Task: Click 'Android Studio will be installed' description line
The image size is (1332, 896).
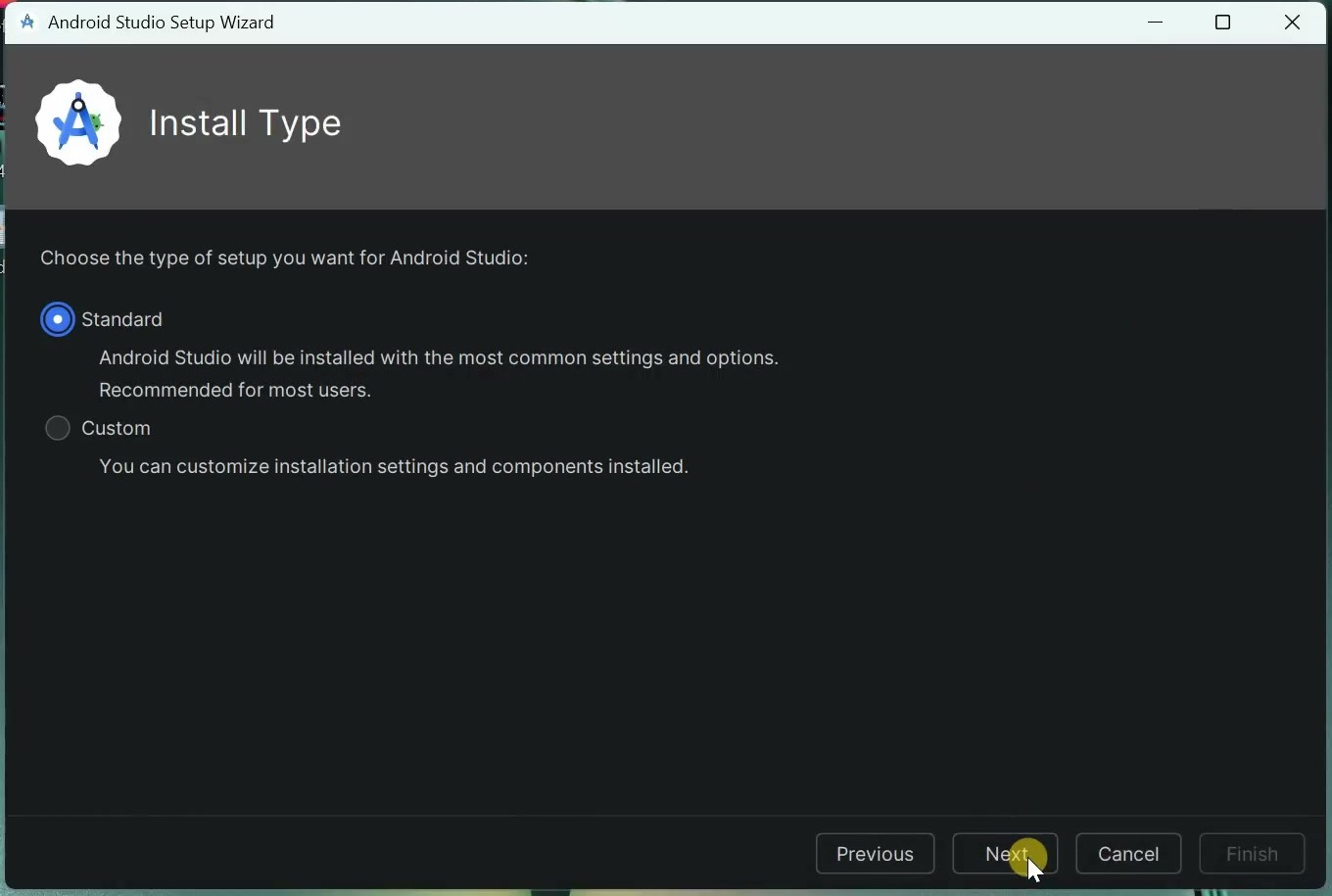Action: 440,358
